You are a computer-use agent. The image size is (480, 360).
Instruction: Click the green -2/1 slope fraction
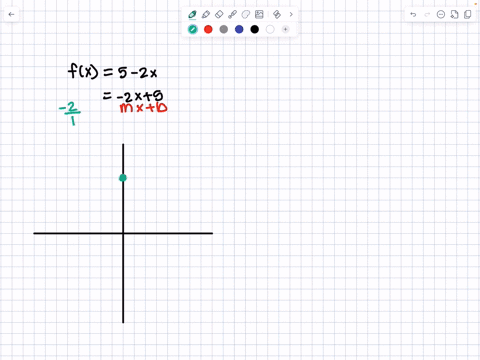point(70,114)
